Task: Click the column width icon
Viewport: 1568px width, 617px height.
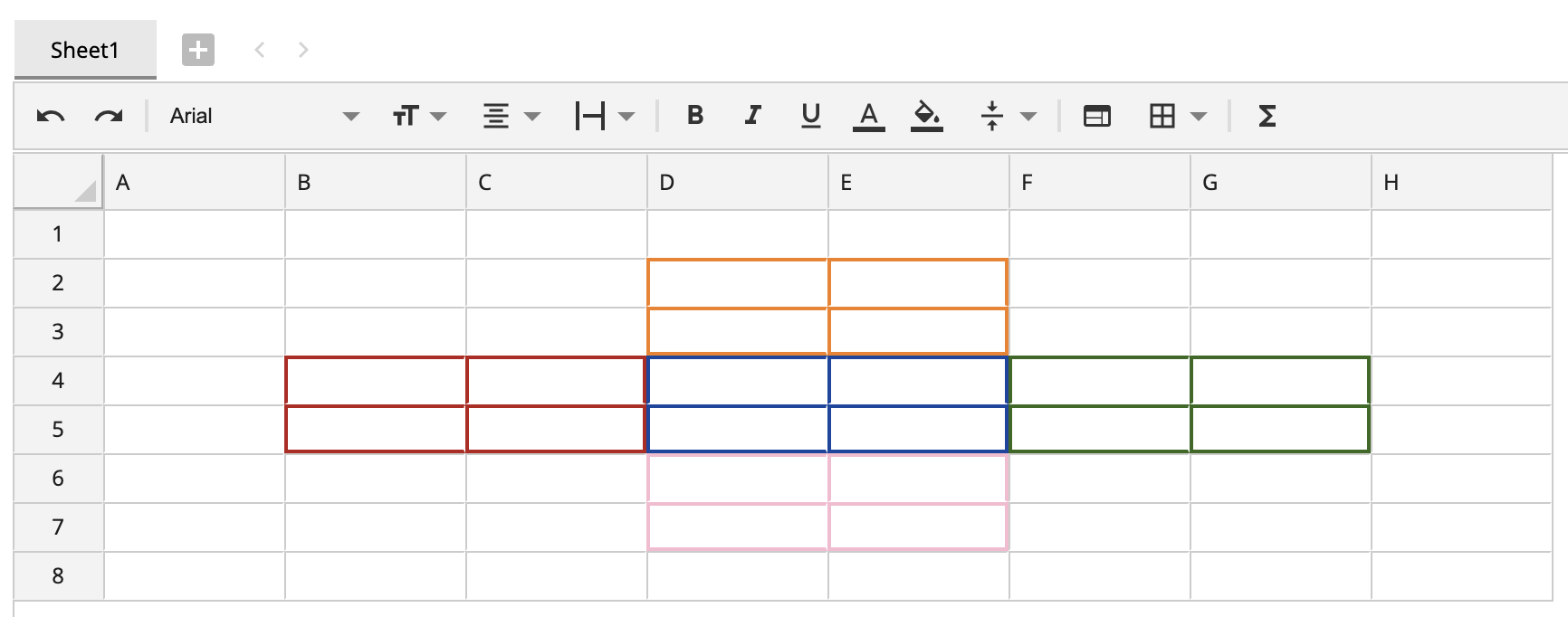Action: coord(590,116)
